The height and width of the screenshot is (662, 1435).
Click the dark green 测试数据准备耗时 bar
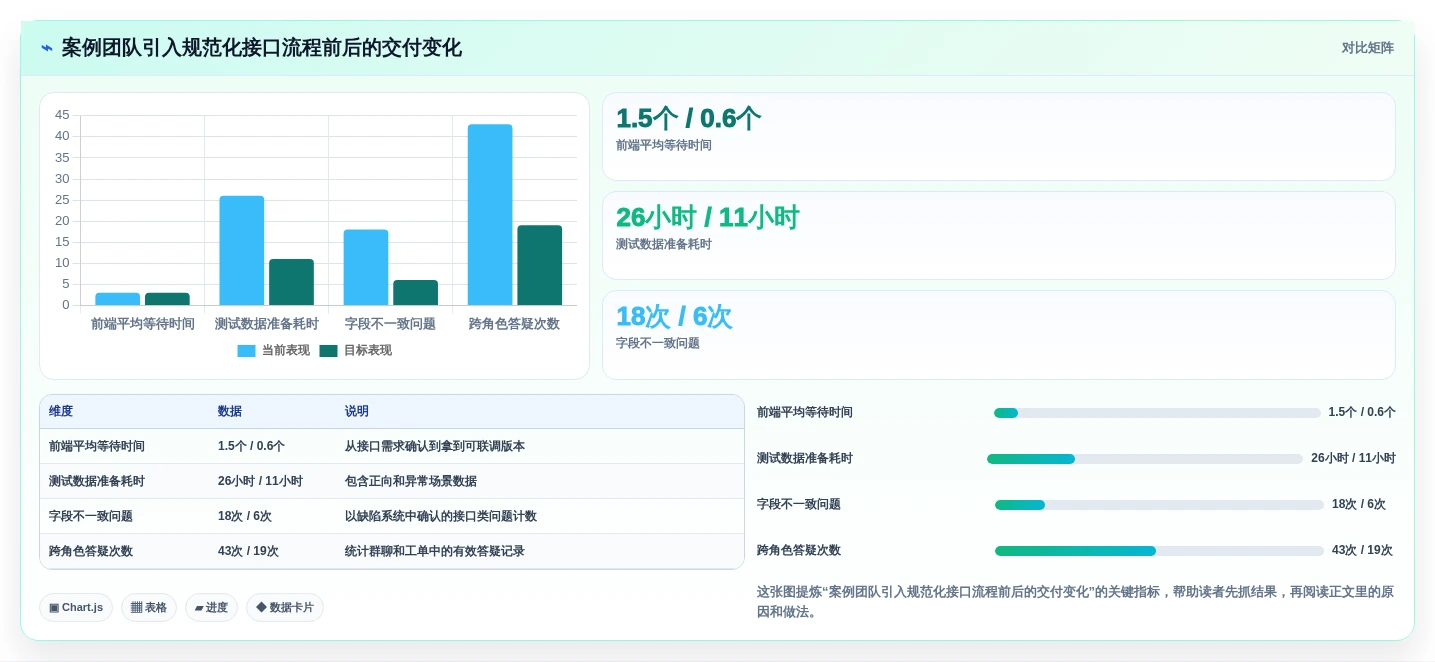(x=291, y=282)
